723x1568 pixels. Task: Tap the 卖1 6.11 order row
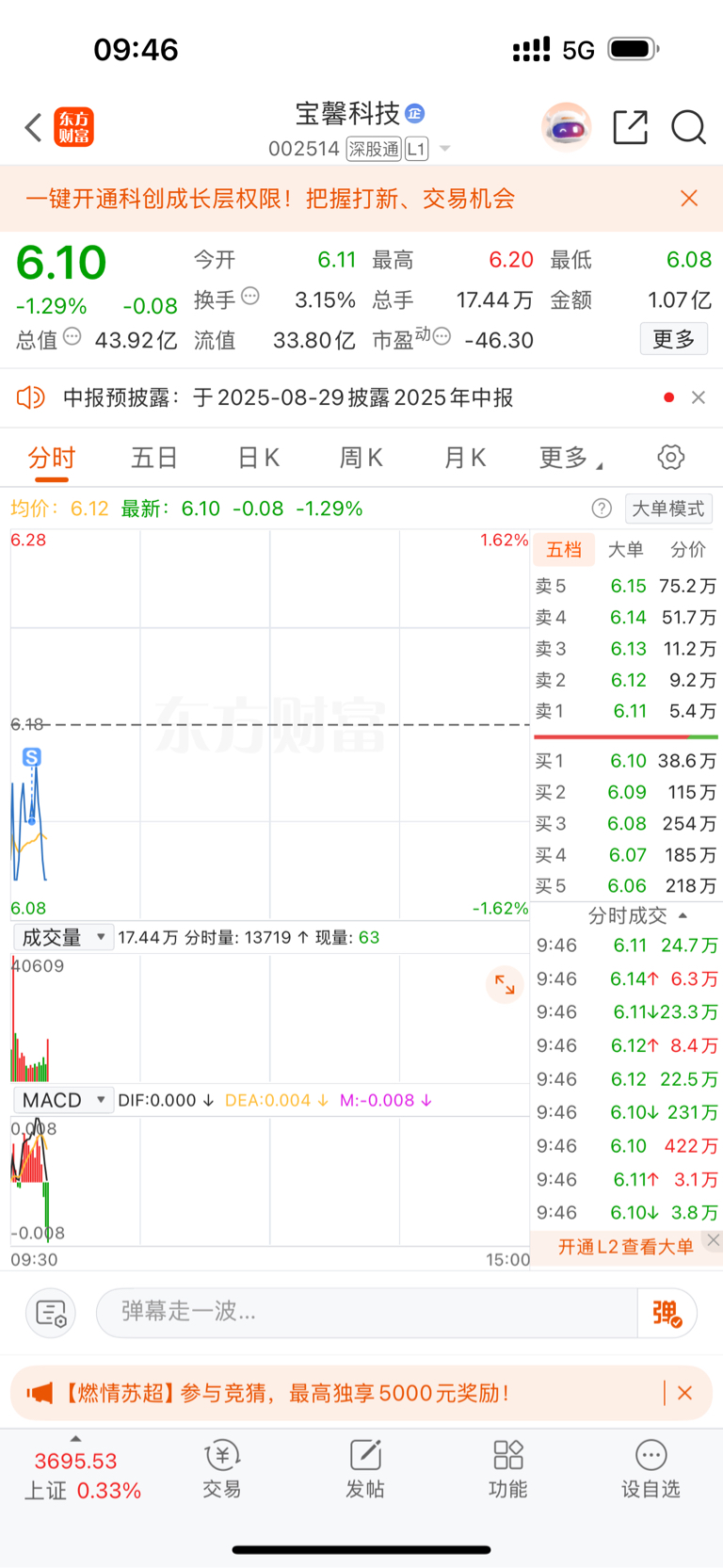pos(626,711)
